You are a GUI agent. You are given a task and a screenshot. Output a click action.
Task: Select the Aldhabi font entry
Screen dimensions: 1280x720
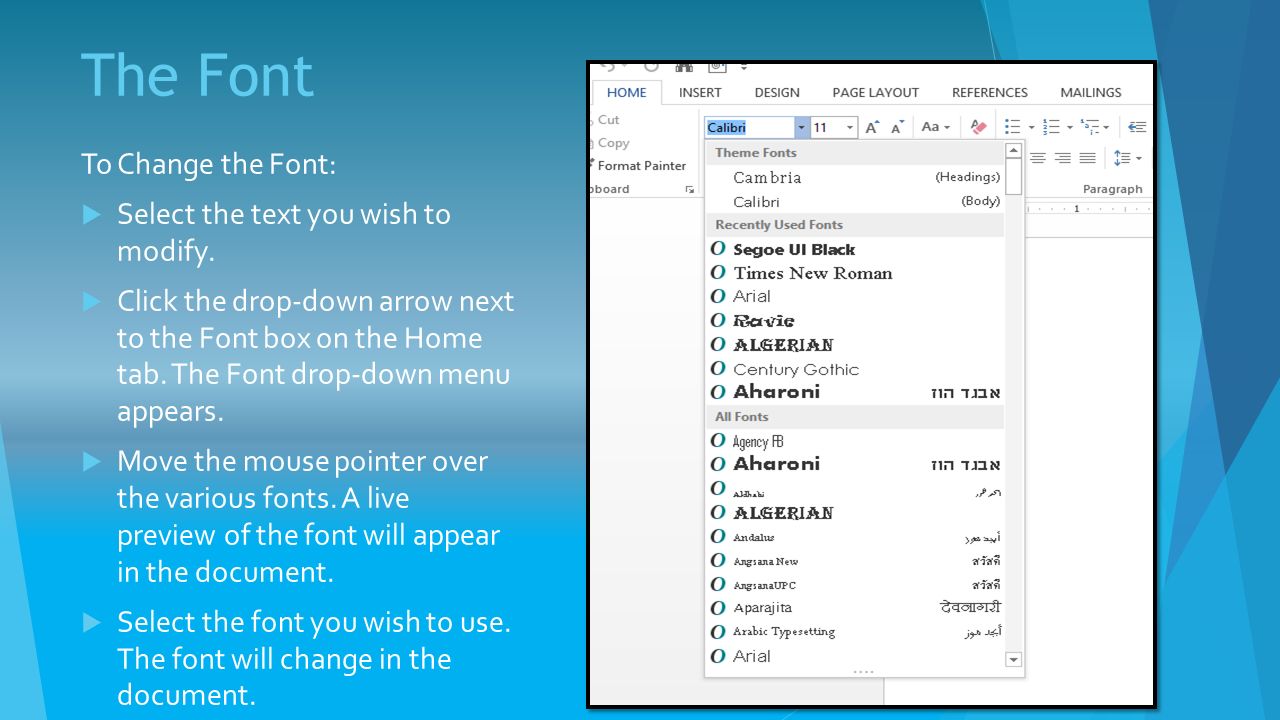click(854, 489)
